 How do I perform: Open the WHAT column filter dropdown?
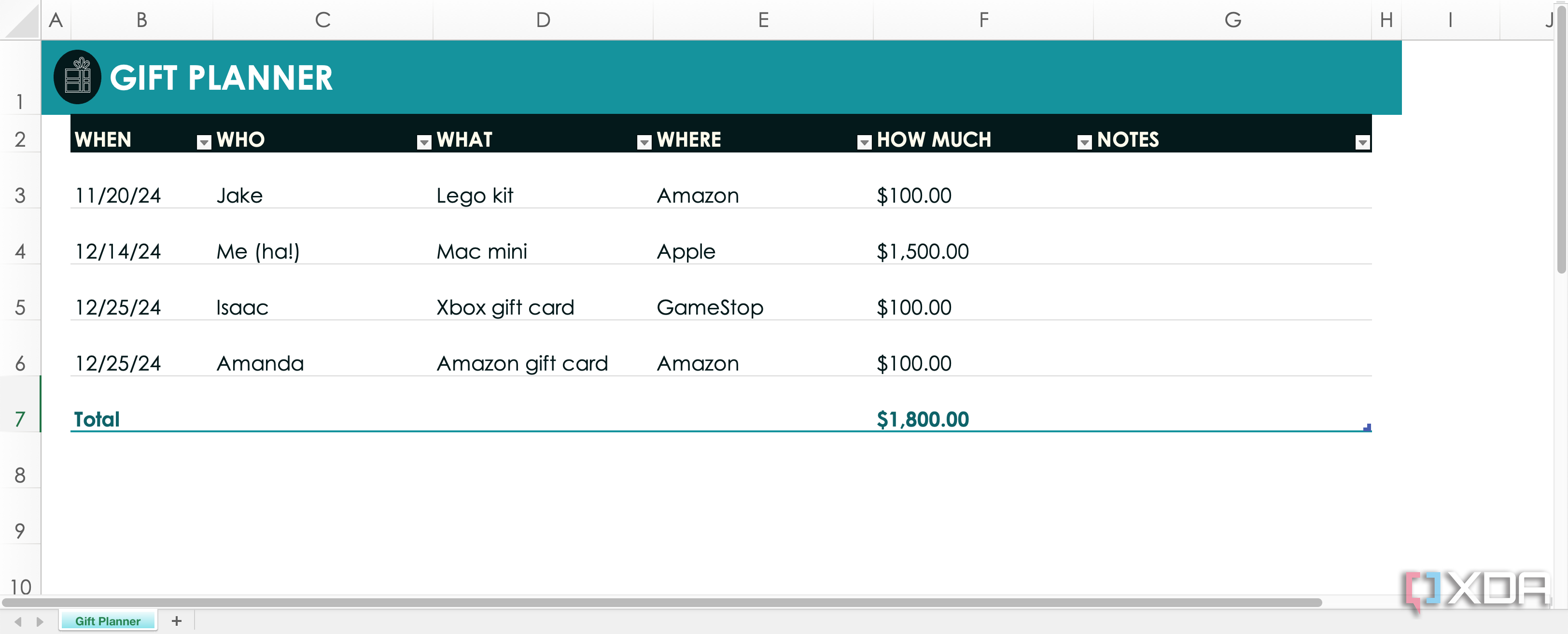coord(644,142)
